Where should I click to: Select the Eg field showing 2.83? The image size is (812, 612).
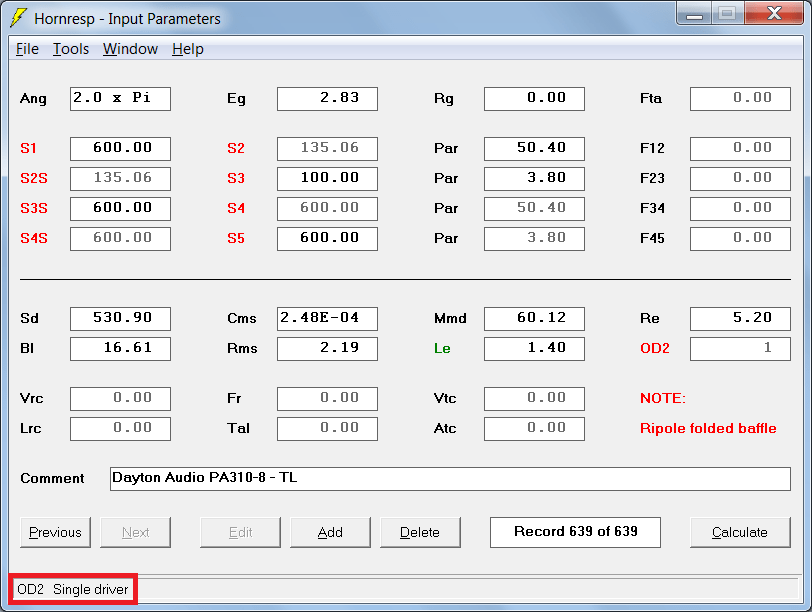pyautogui.click(x=327, y=98)
